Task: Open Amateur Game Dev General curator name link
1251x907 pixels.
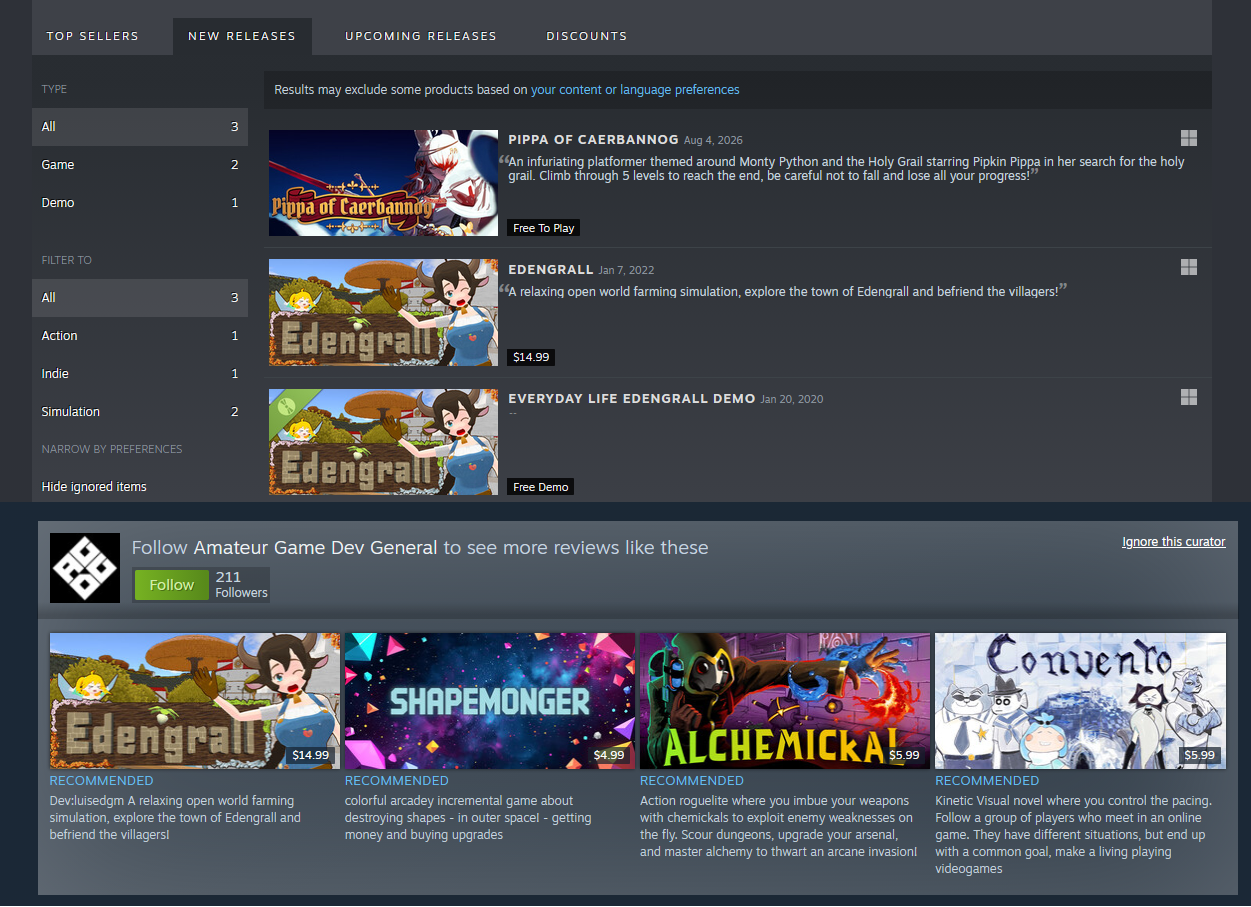Action: pos(315,547)
